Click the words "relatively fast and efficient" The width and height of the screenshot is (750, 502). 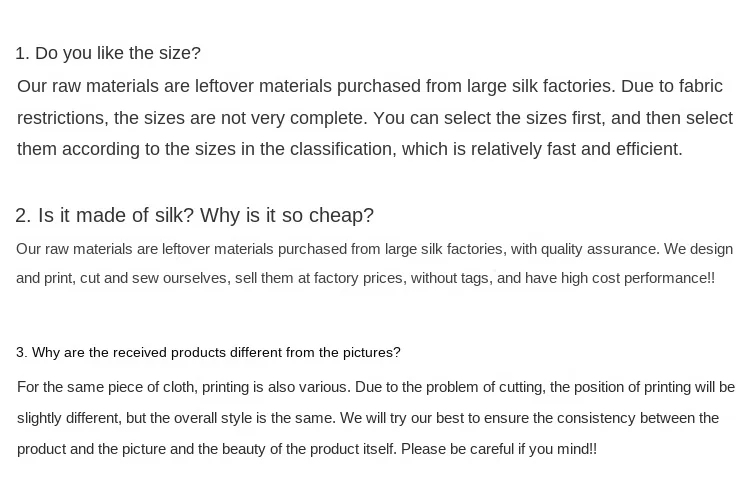576,149
